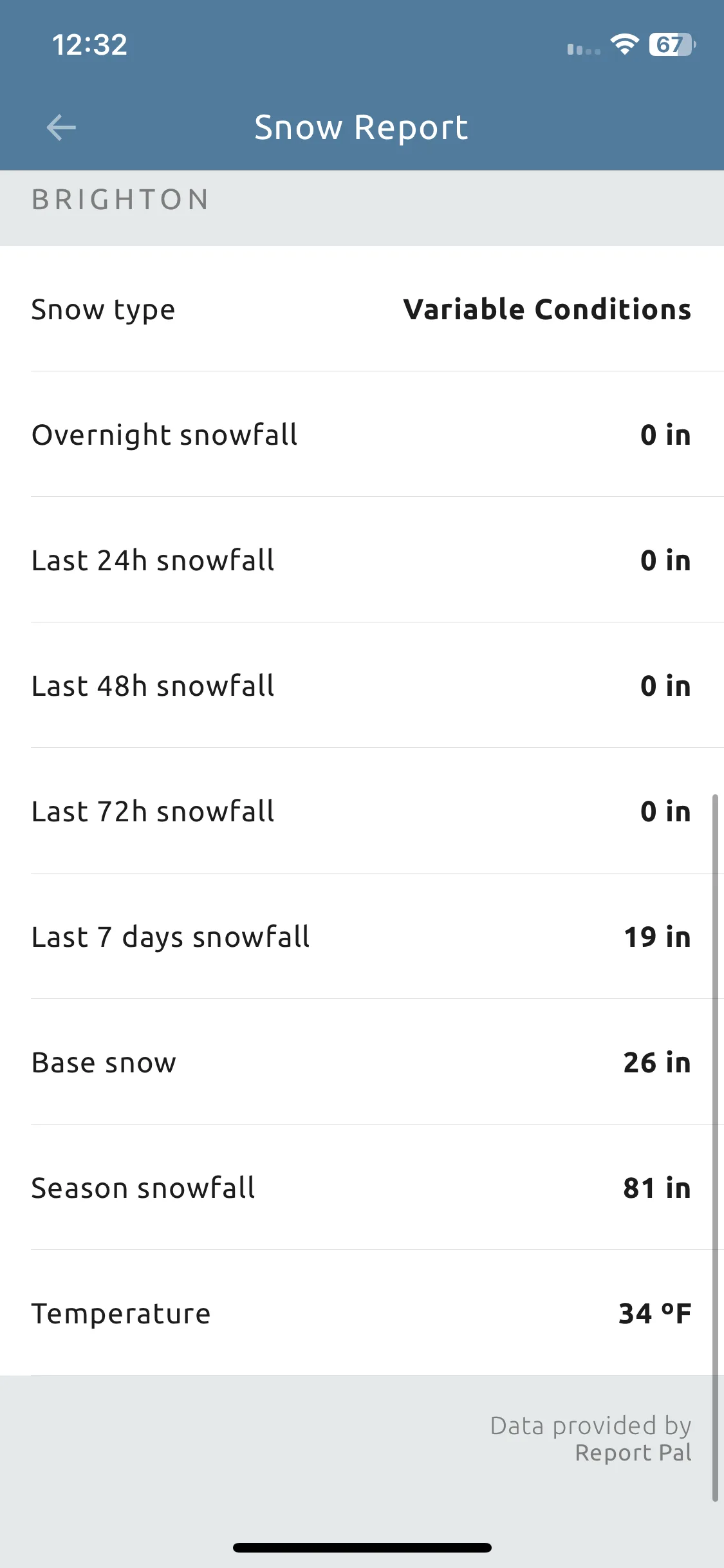724x1568 pixels.
Task: Click the vertical scrollbar on the right
Action: pyautogui.click(x=715, y=1148)
